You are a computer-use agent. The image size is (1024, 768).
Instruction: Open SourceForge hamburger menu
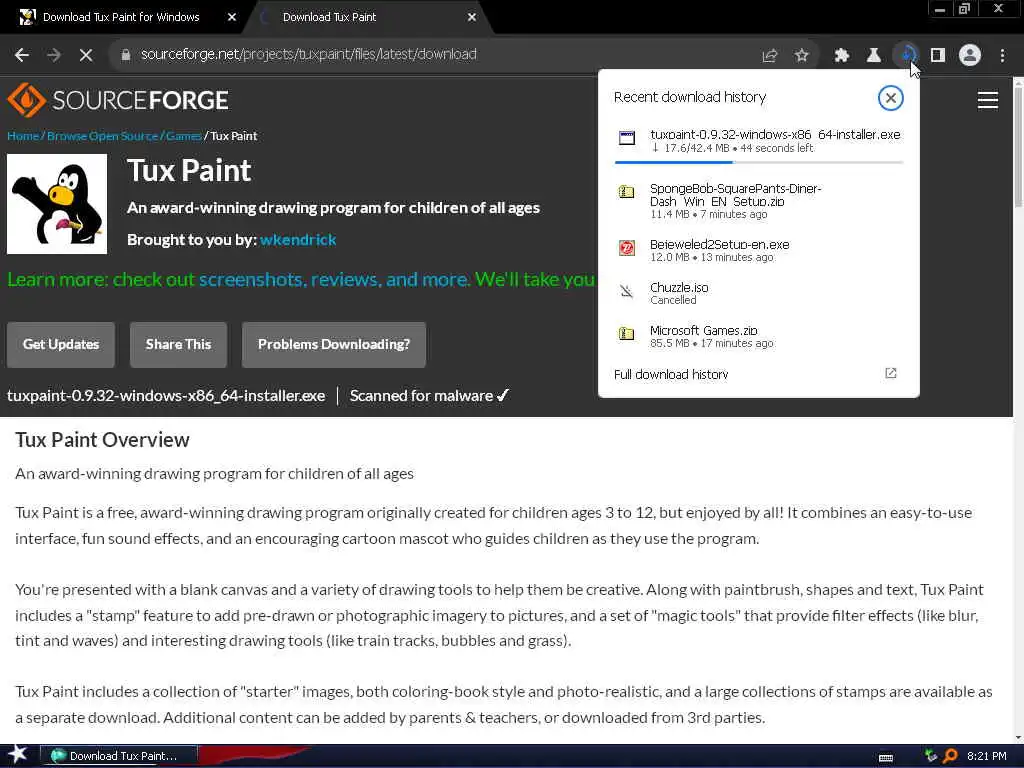(987, 100)
